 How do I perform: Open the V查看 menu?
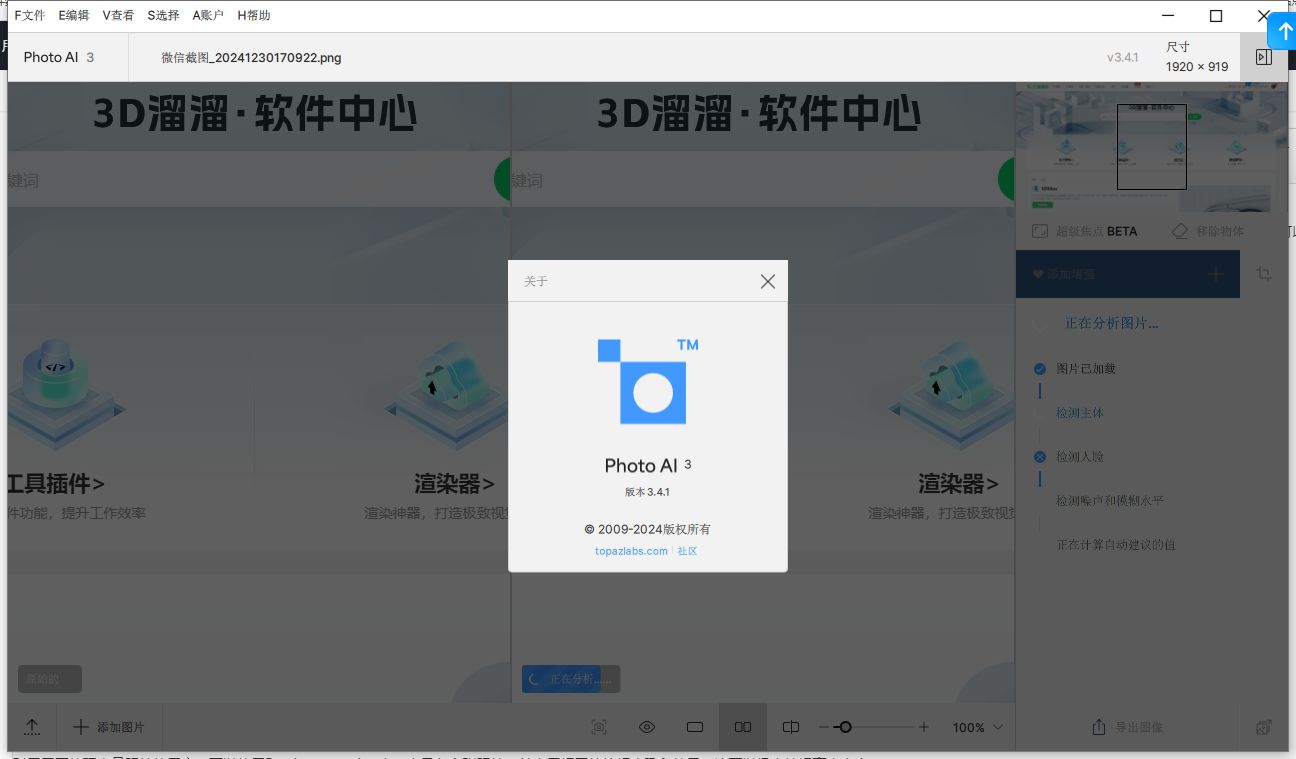[118, 16]
